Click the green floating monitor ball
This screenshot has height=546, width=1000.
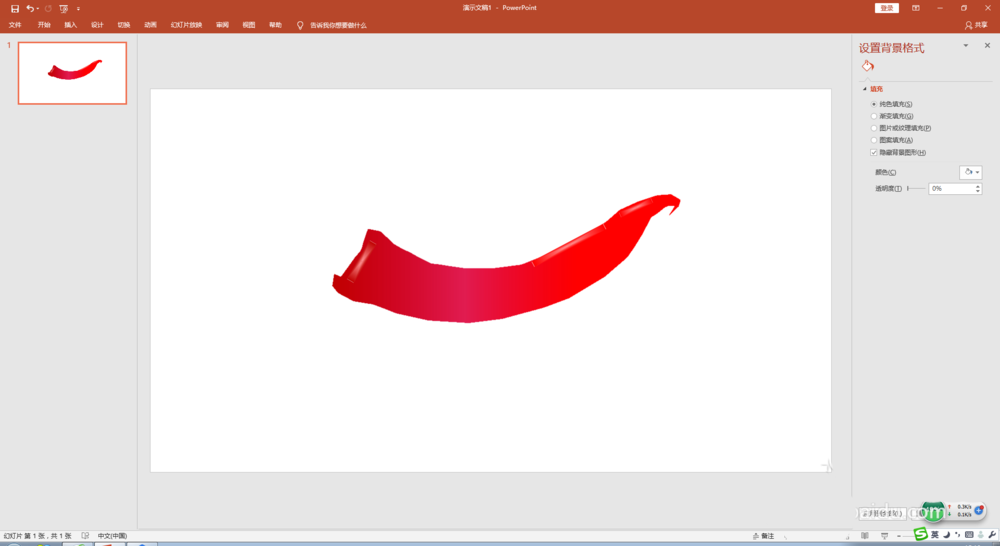point(932,511)
